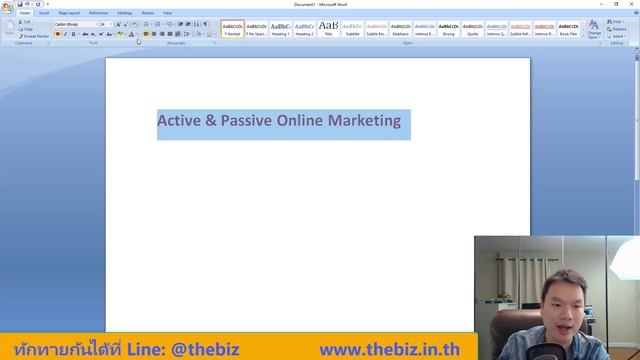Apply the Quote style
640x360 pixels.
(x=473, y=29)
